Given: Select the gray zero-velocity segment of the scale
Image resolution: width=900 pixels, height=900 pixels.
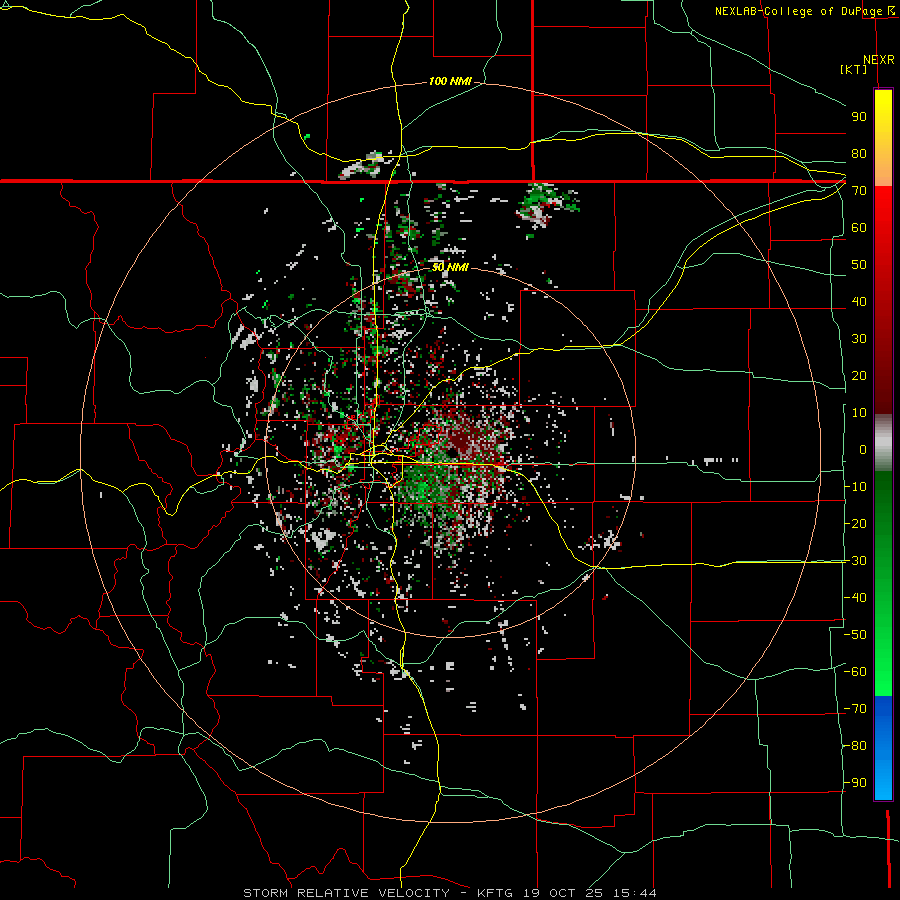Looking at the screenshot, I should click(883, 443).
